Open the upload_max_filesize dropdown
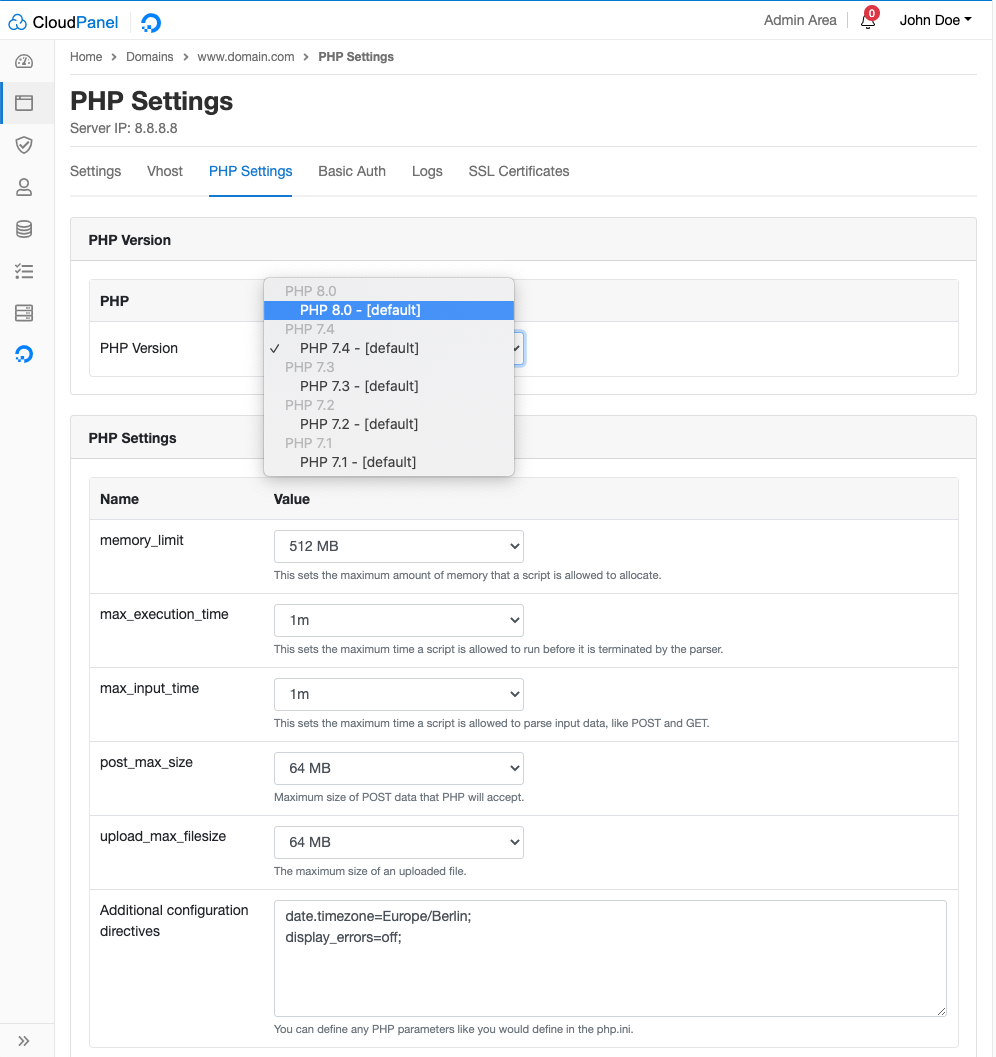This screenshot has height=1057, width=996. tap(398, 843)
